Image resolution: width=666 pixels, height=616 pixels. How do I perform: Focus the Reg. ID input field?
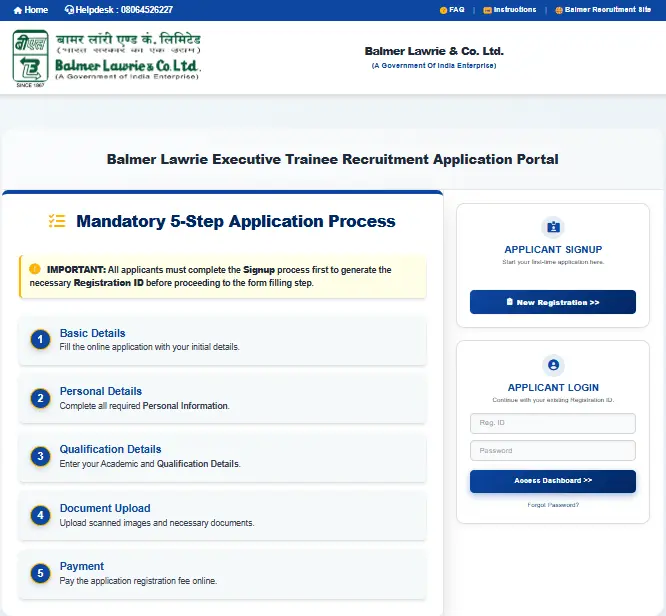553,423
